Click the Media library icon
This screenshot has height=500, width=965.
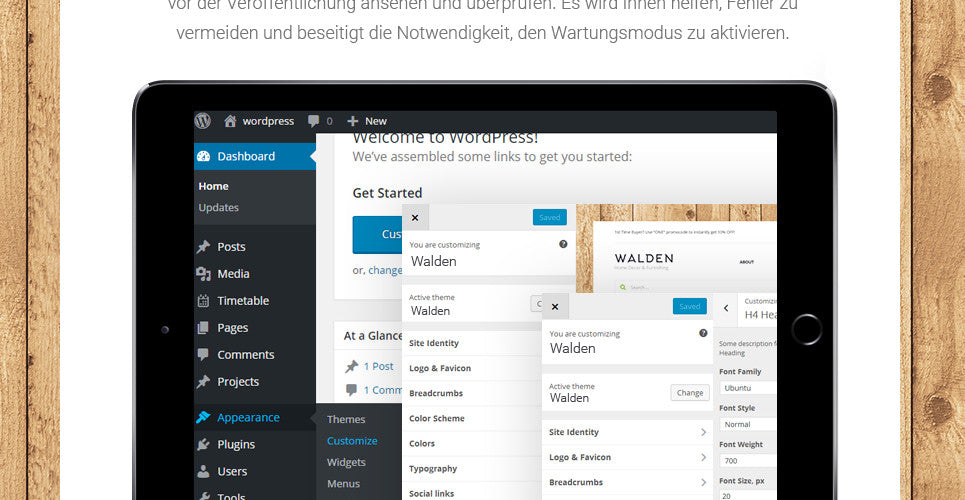203,274
